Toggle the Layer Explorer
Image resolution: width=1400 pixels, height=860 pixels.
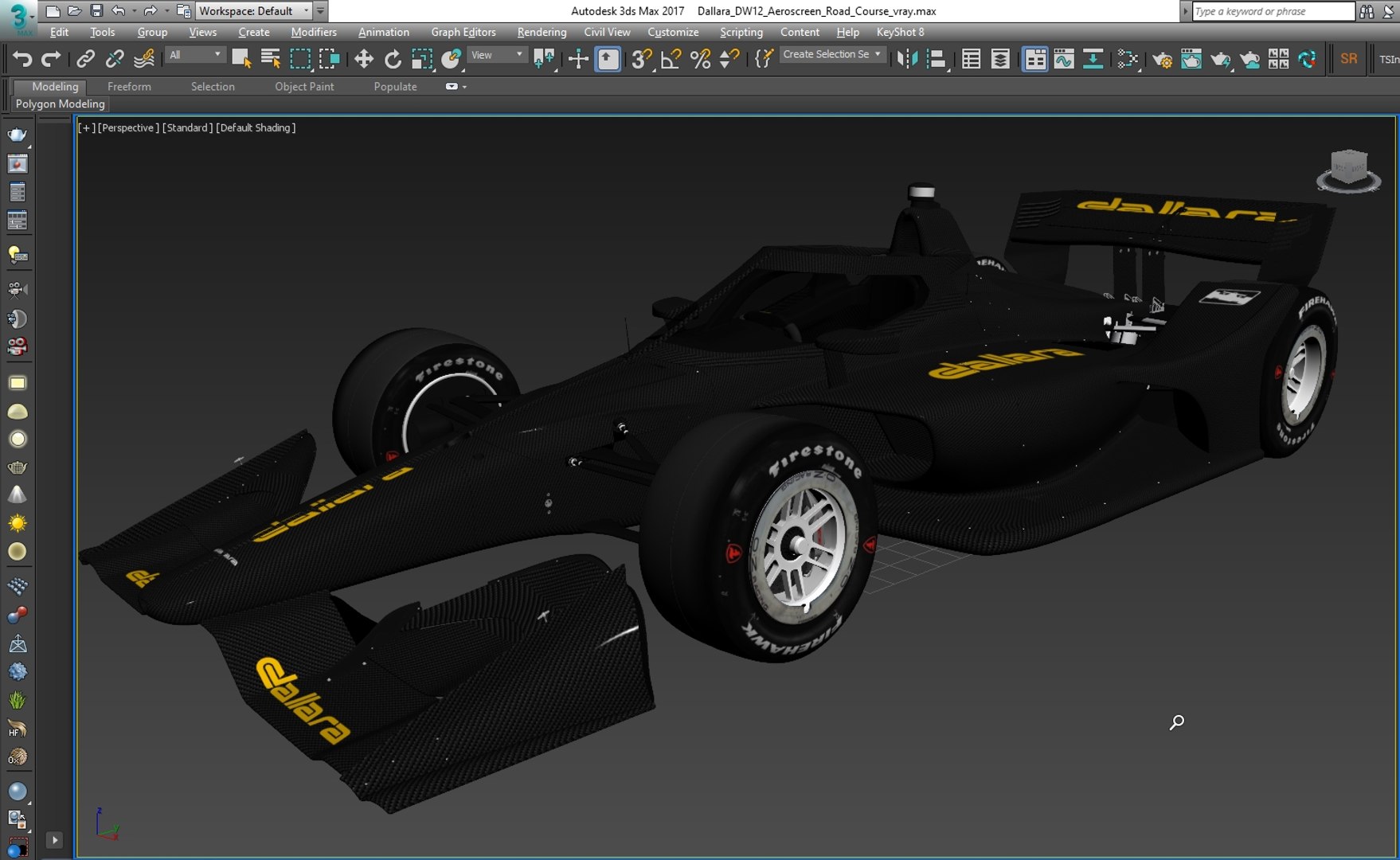point(1000,59)
